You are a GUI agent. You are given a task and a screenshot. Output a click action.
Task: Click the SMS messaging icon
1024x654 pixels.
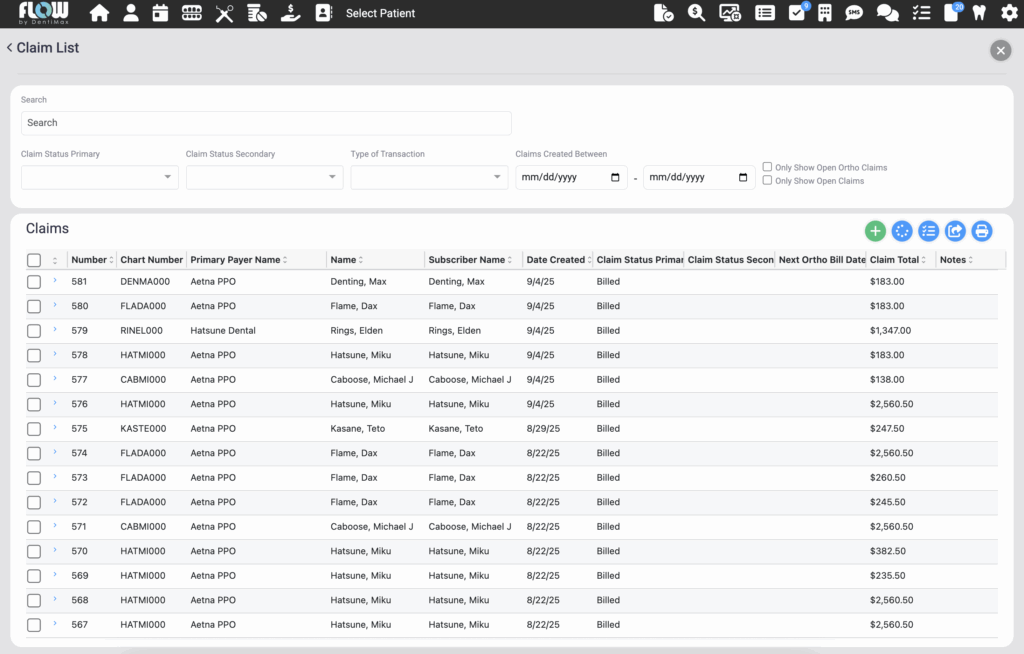pos(853,13)
